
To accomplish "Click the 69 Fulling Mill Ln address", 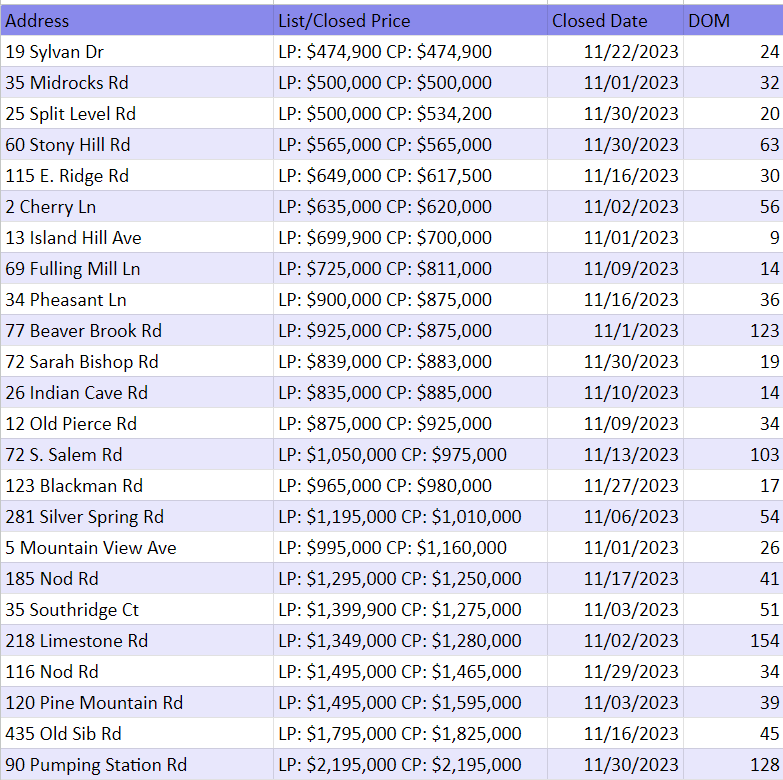I will [73, 268].
